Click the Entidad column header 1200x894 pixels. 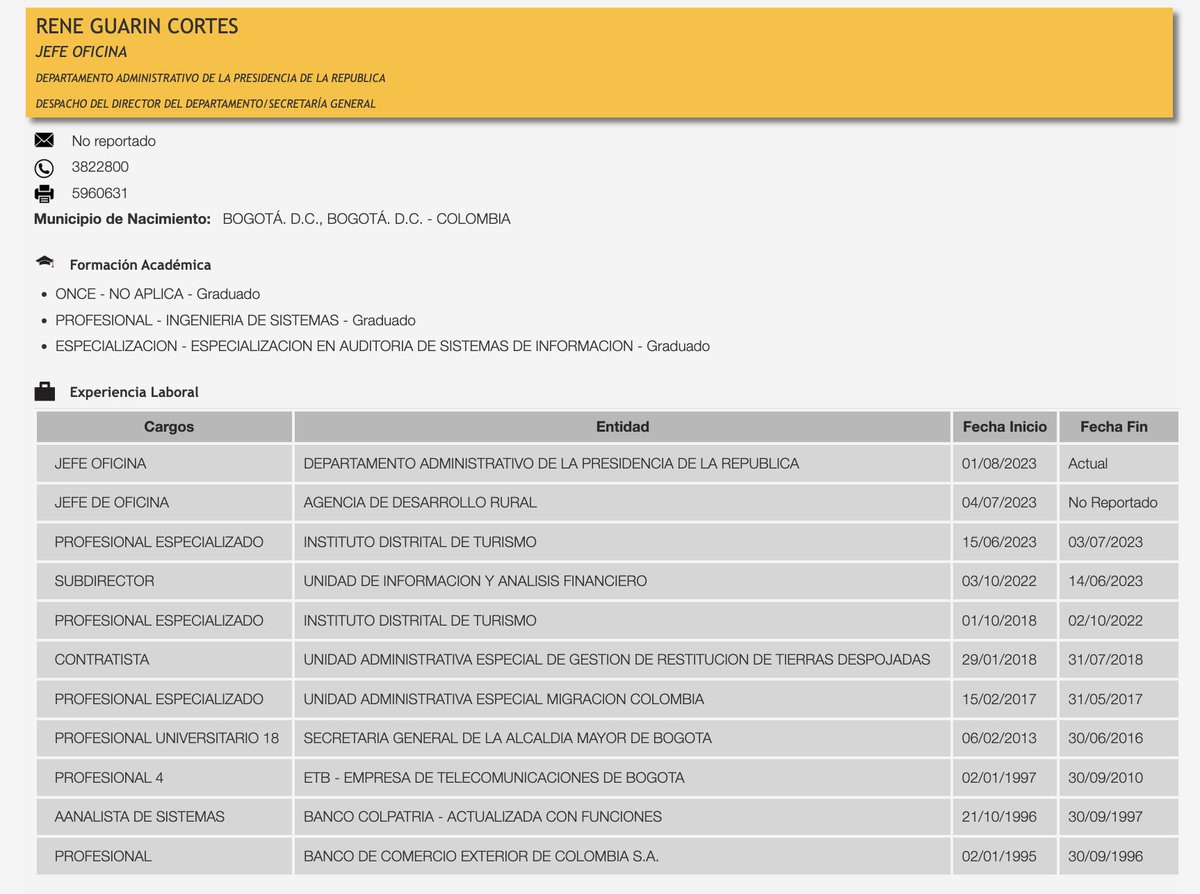[622, 427]
